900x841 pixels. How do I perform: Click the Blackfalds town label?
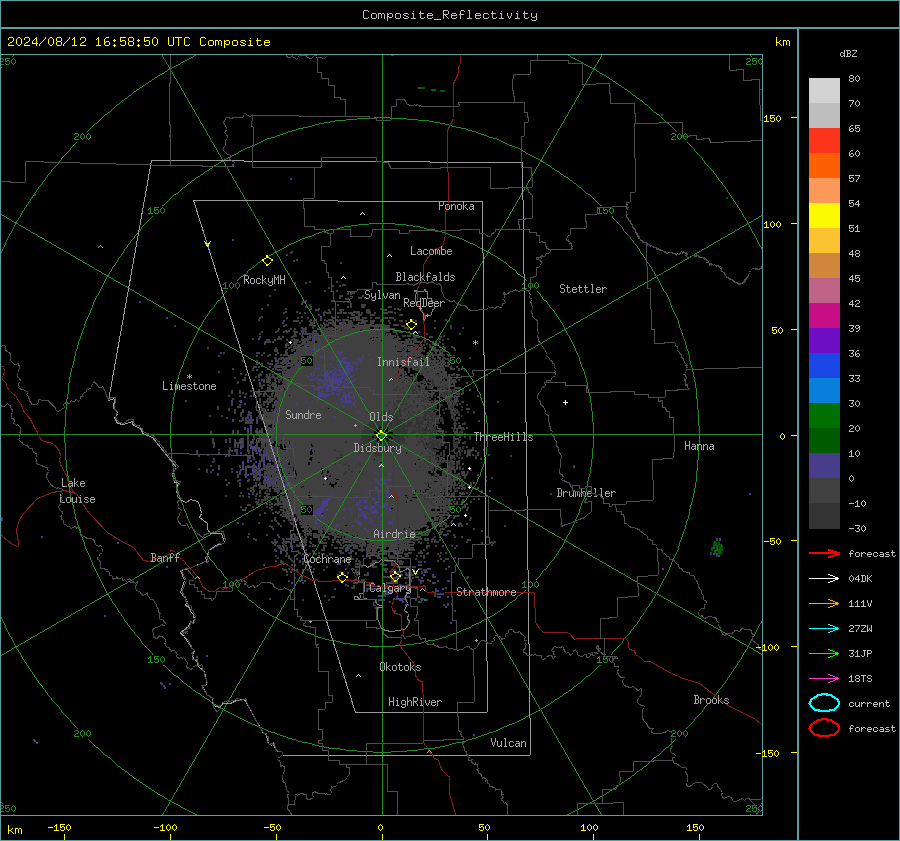(x=425, y=277)
